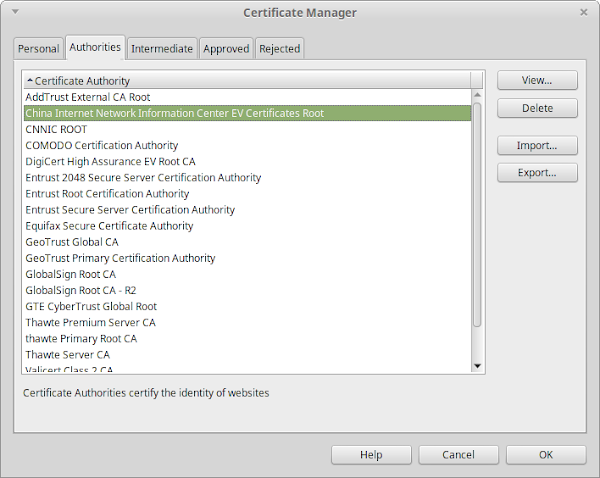Click the scrollbar up arrow
The width and height of the screenshot is (600, 478).
click(477, 95)
